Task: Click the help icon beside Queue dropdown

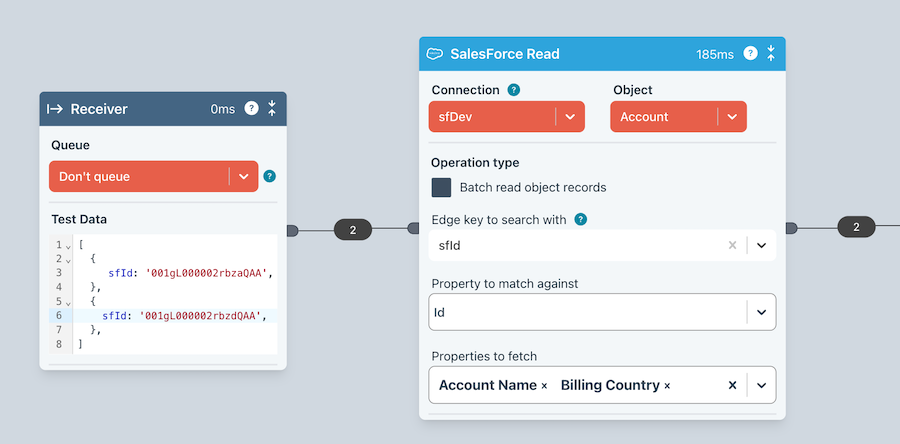Action: (x=270, y=177)
